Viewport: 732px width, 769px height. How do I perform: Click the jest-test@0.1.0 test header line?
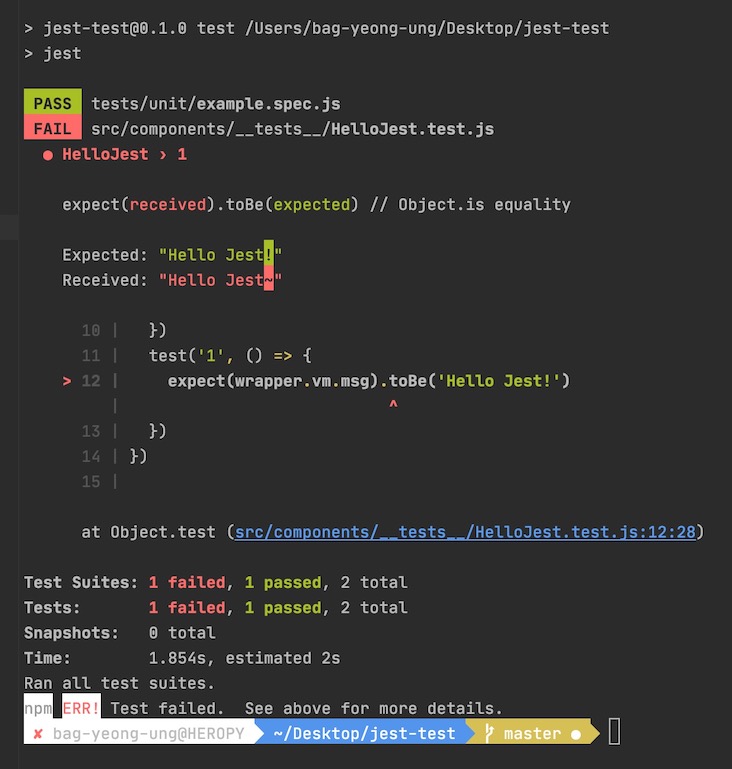pyautogui.click(x=317, y=28)
